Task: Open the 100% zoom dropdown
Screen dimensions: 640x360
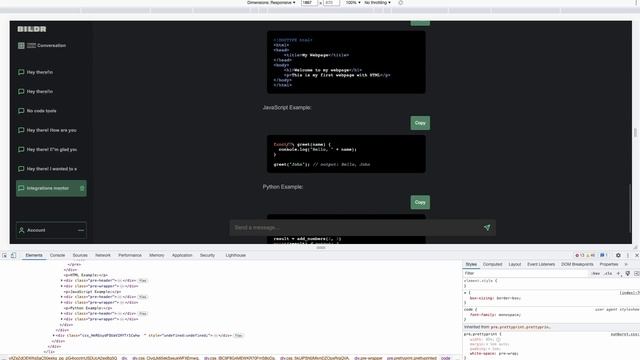Action: click(x=353, y=2)
